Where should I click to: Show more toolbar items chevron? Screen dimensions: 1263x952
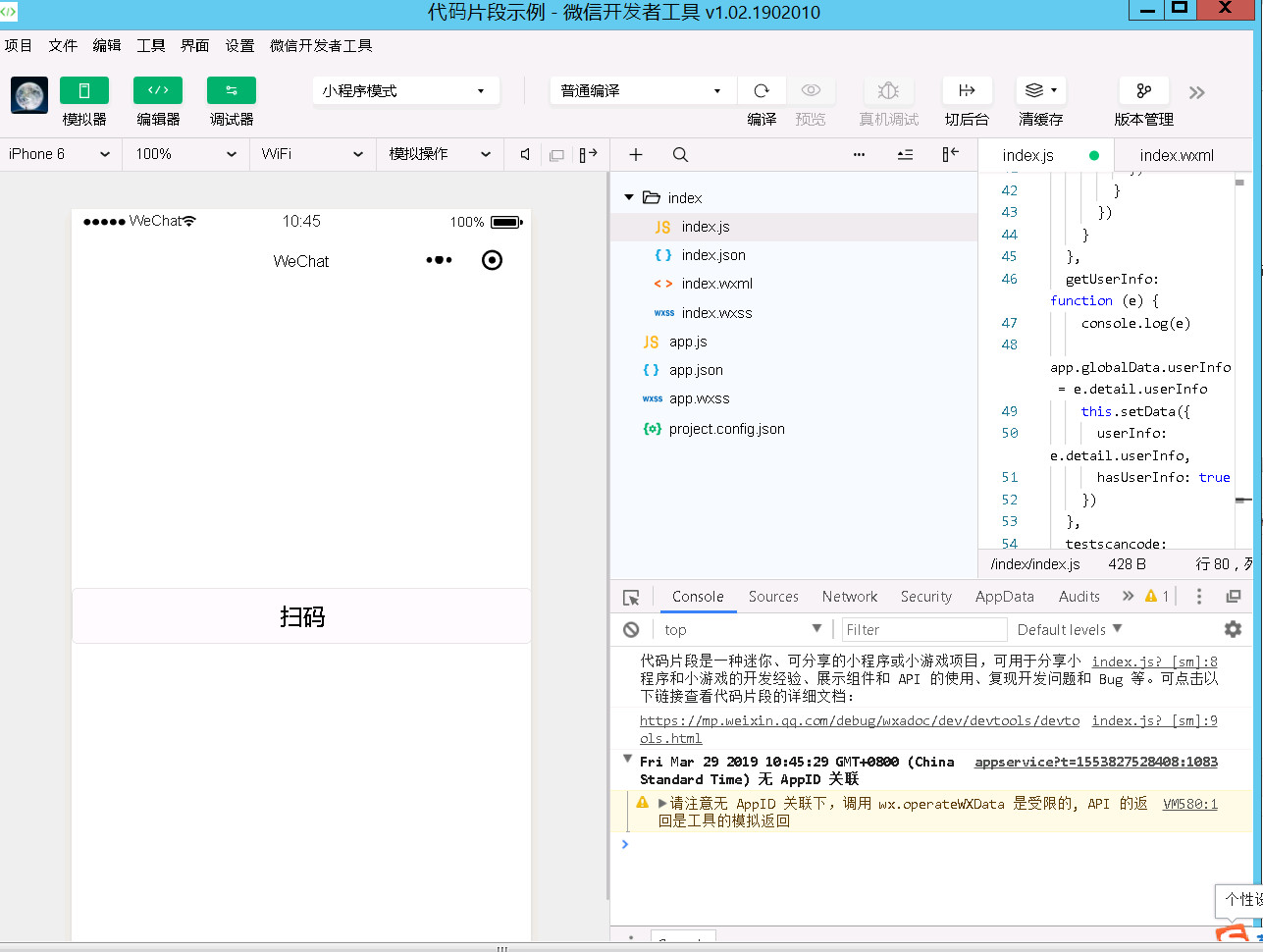[1196, 93]
